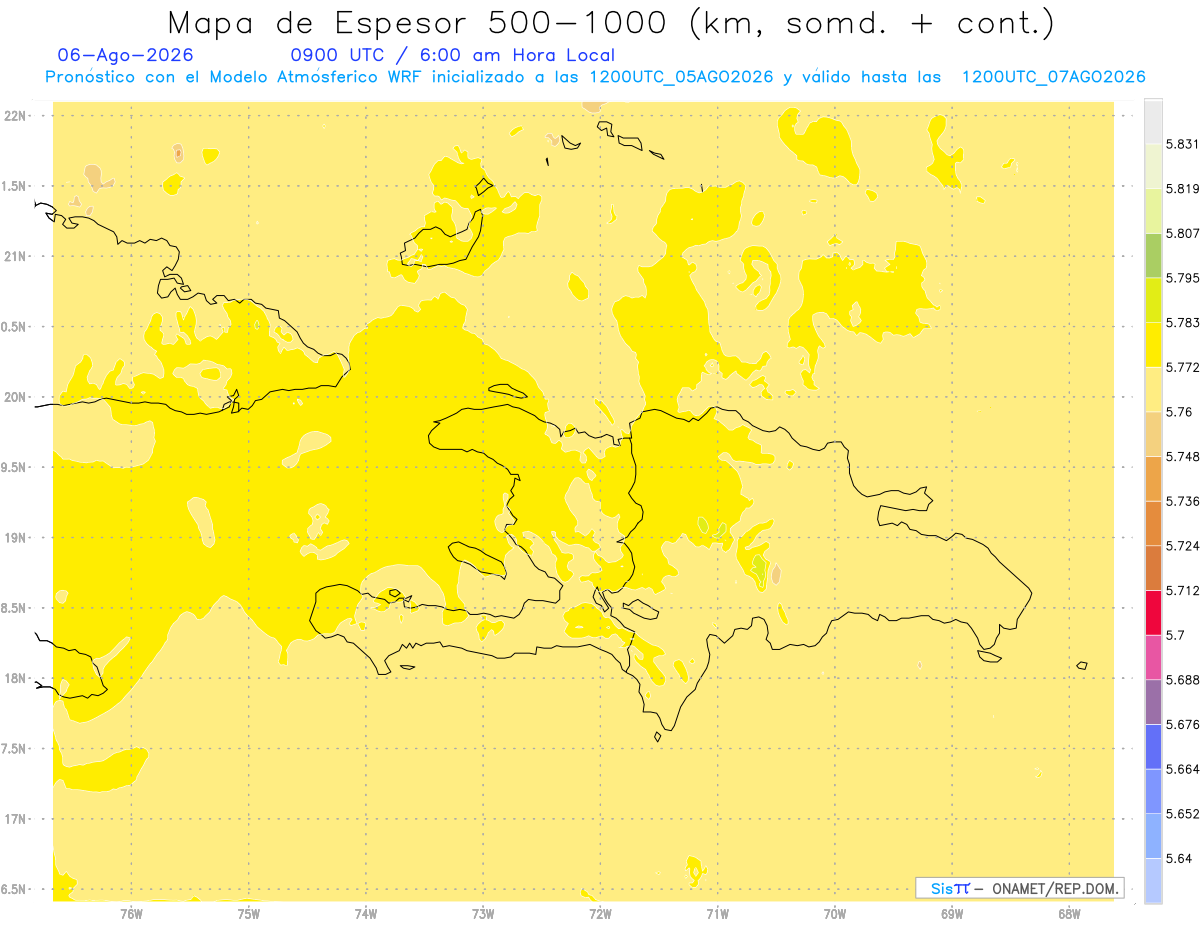Click the 19N latitude label
The height and width of the screenshot is (927, 1200).
pyautogui.click(x=15, y=538)
